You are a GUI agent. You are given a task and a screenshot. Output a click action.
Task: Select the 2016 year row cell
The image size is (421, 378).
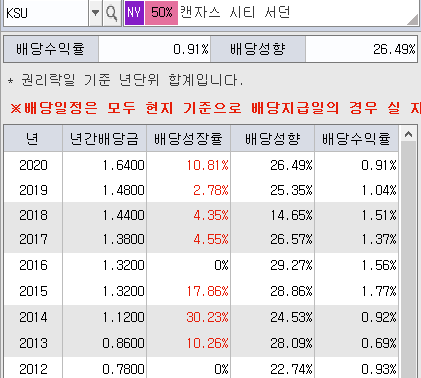coord(33,265)
